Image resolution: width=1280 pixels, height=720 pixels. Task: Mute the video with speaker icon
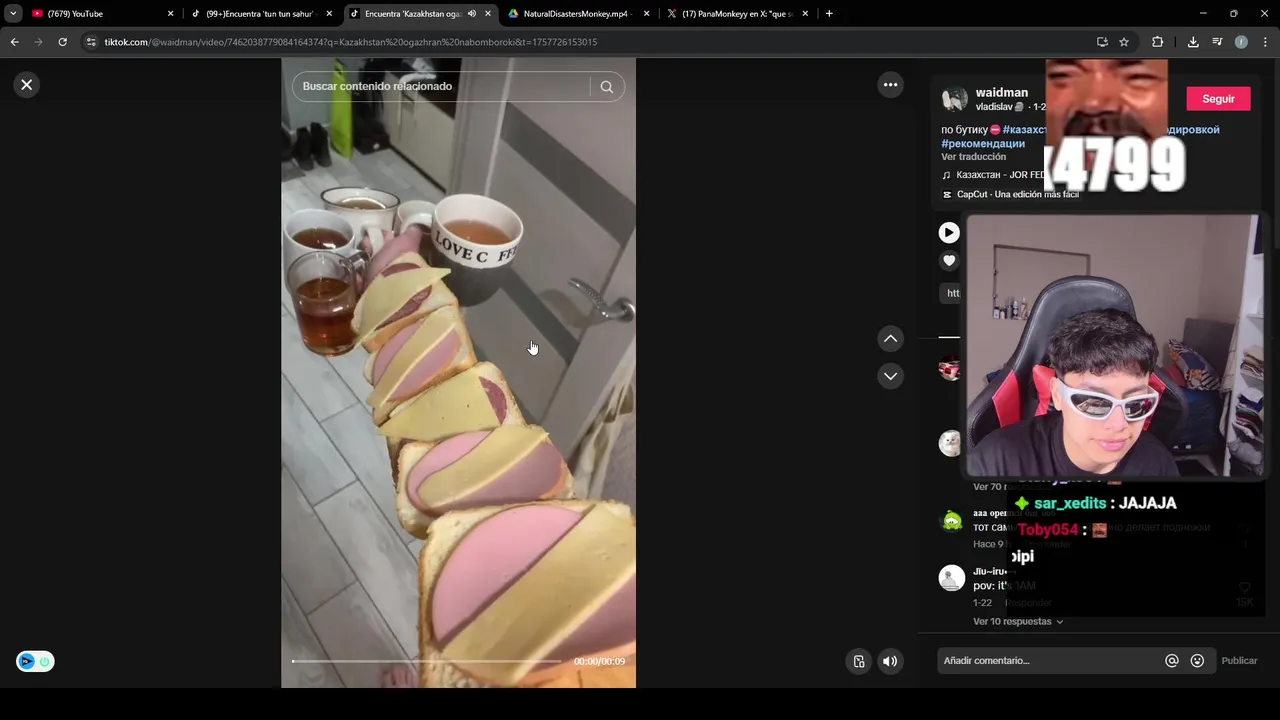(x=890, y=661)
